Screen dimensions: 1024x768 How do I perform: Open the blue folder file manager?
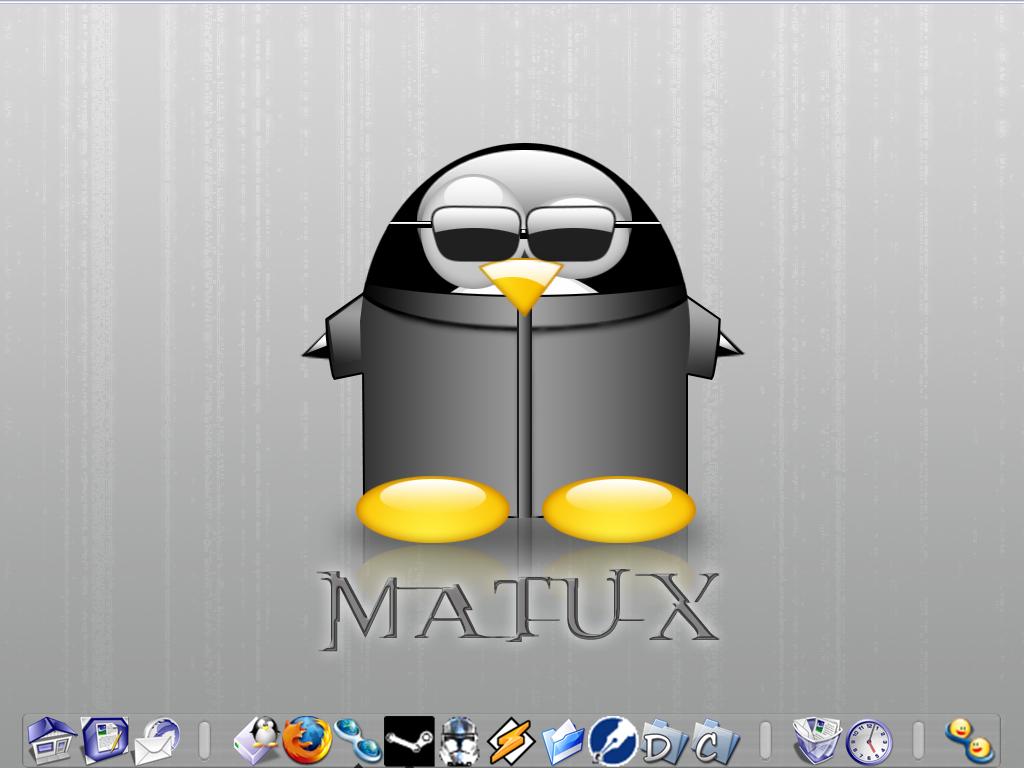pyautogui.click(x=563, y=741)
